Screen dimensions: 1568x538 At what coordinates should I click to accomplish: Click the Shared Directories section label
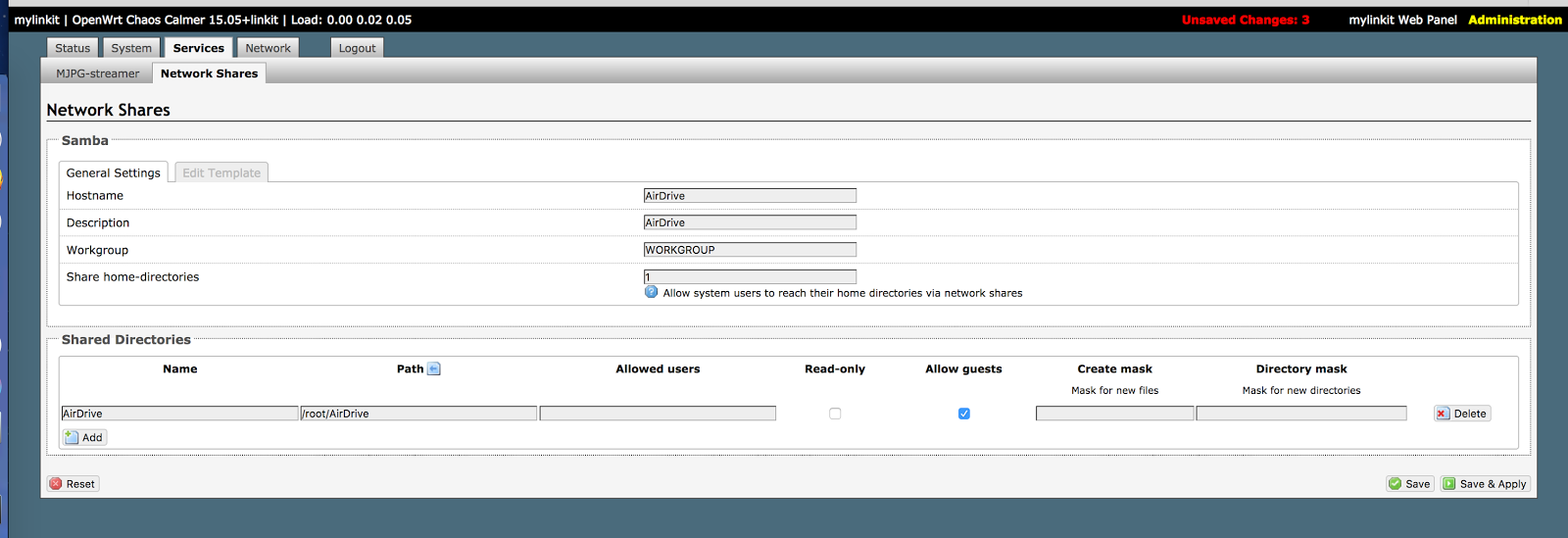coord(126,339)
